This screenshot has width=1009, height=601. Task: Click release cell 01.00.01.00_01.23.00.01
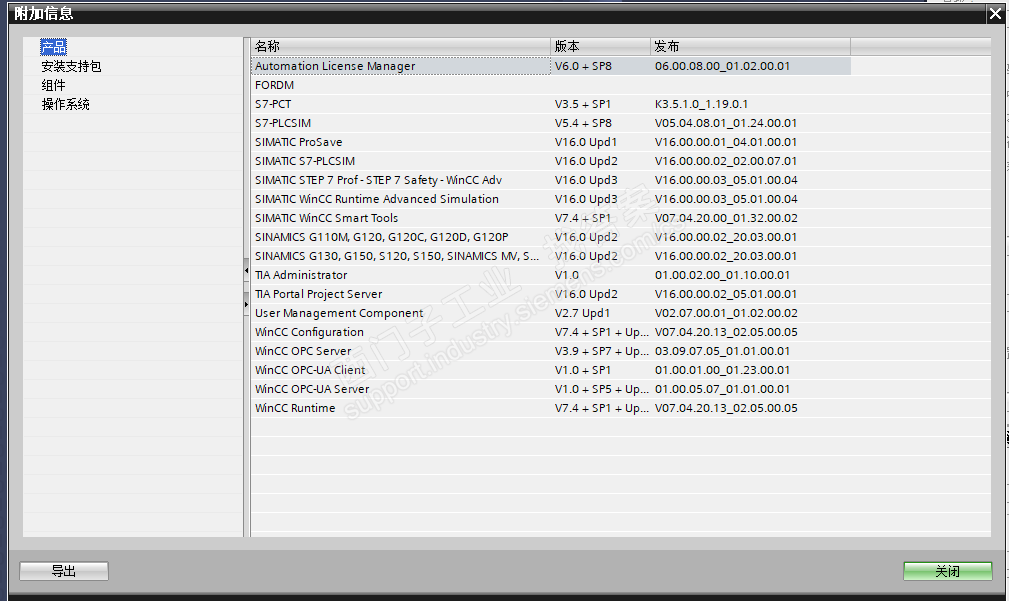point(722,369)
